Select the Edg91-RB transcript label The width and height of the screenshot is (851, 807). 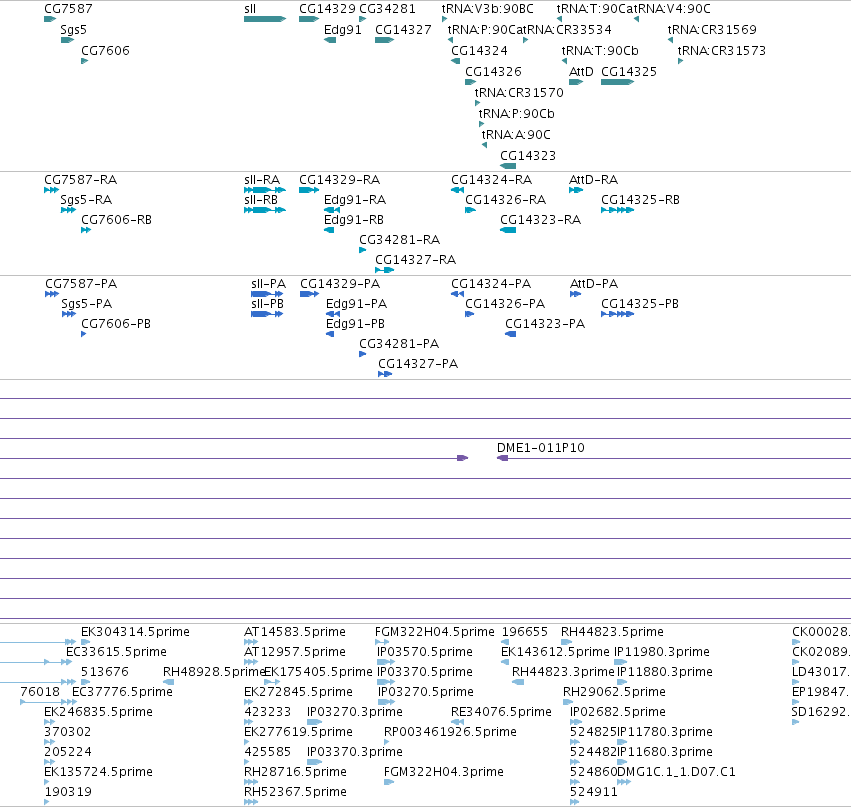click(354, 220)
